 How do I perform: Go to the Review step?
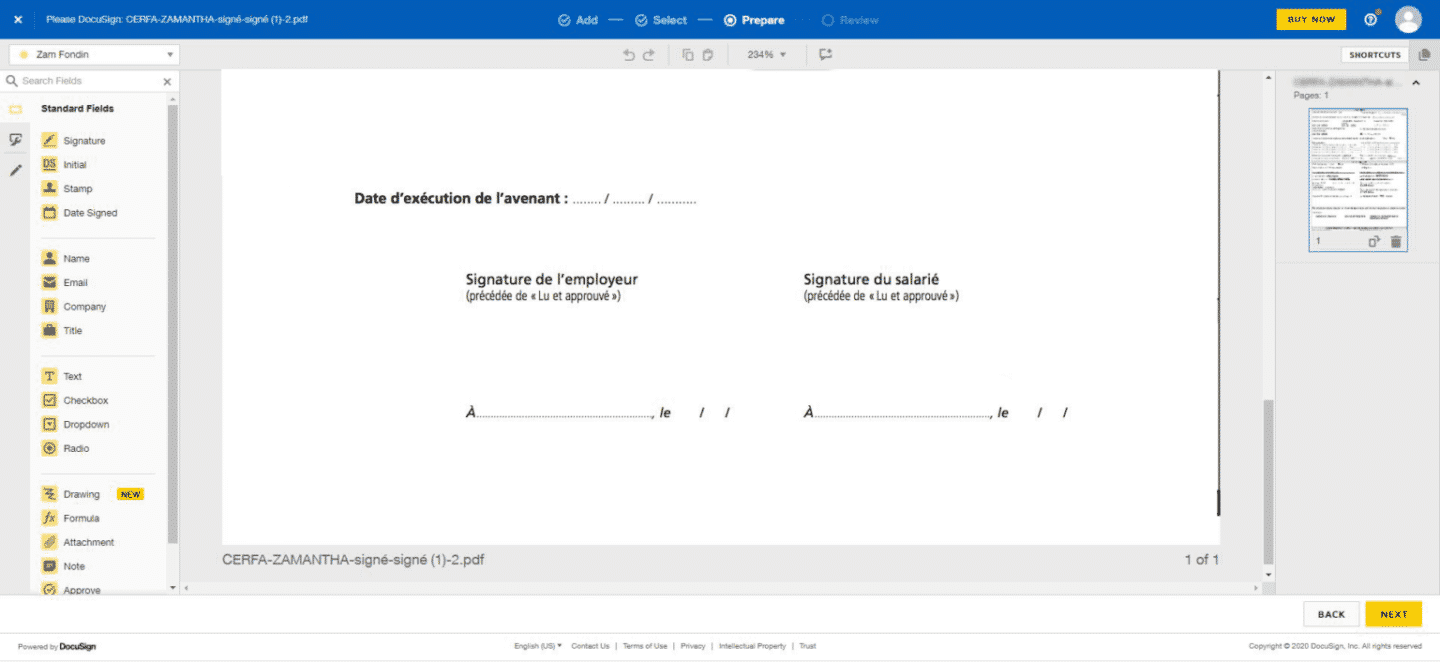coord(850,20)
